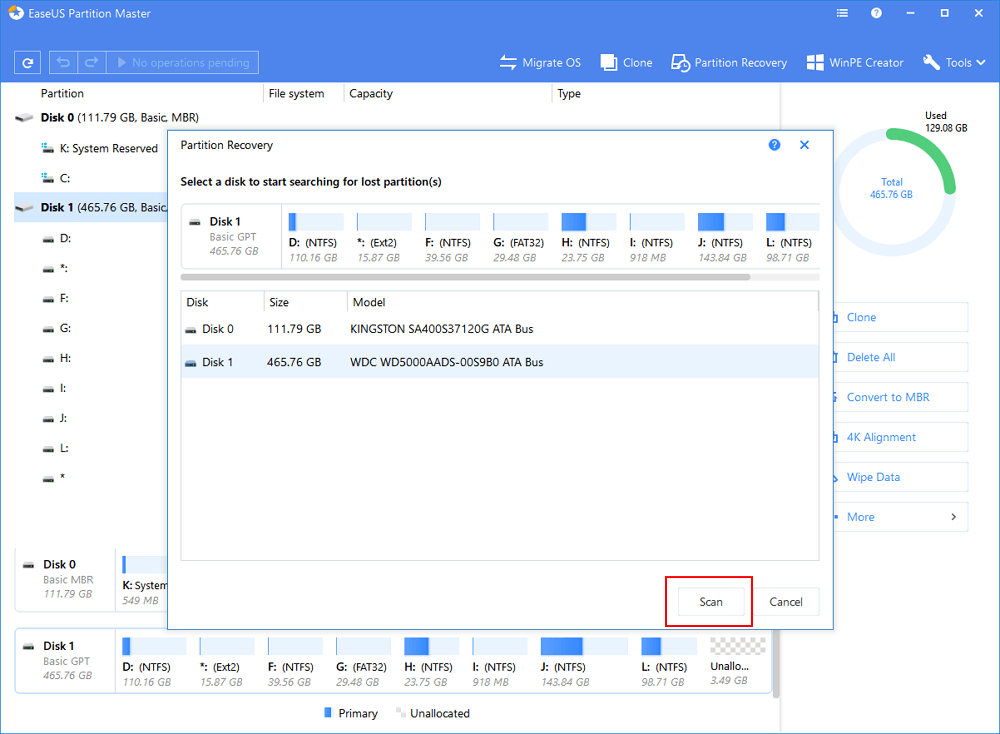Open the Migrate OS tool
Viewport: 1000px width, 734px height.
click(x=540, y=62)
